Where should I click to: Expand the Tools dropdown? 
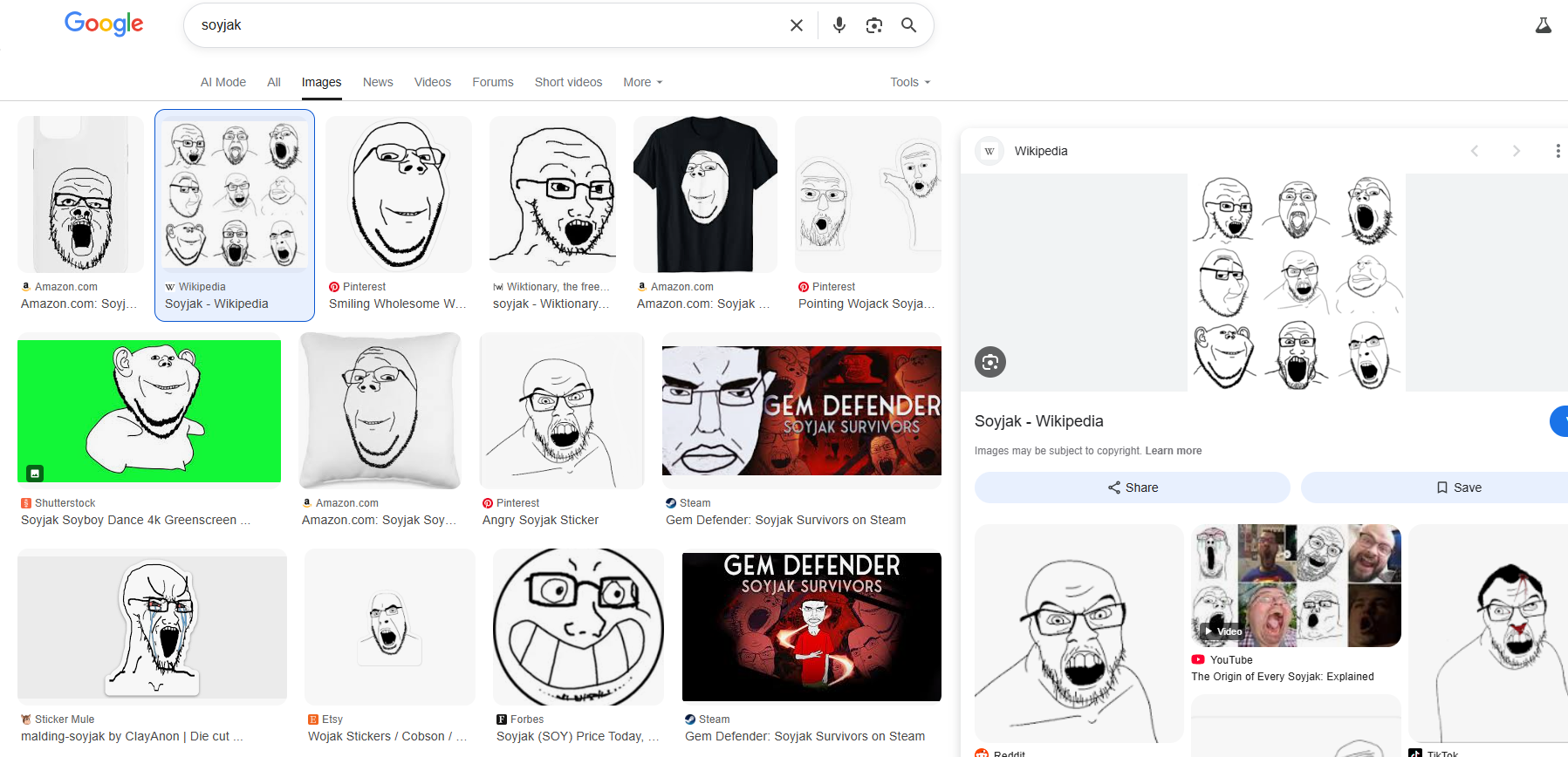pyautogui.click(x=910, y=82)
